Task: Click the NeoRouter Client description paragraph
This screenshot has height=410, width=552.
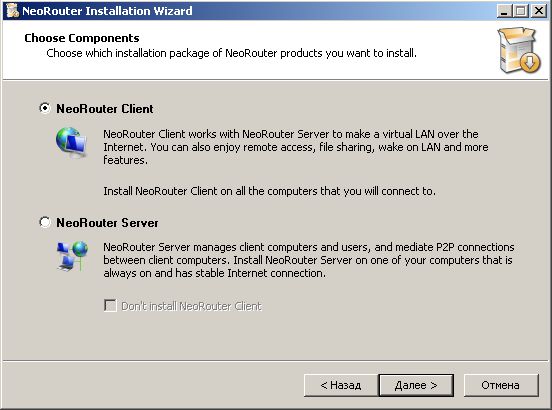Action: pos(296,147)
